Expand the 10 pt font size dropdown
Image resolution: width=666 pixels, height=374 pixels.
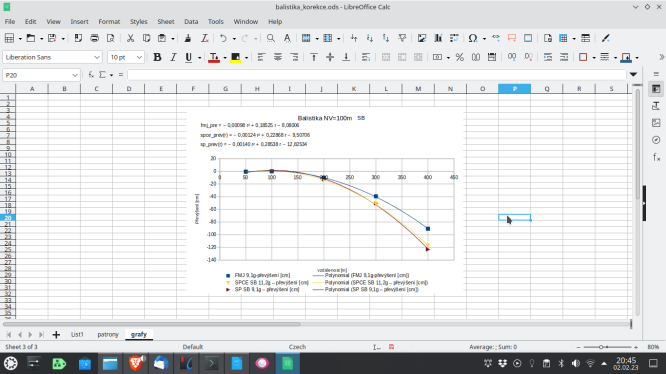click(138, 57)
